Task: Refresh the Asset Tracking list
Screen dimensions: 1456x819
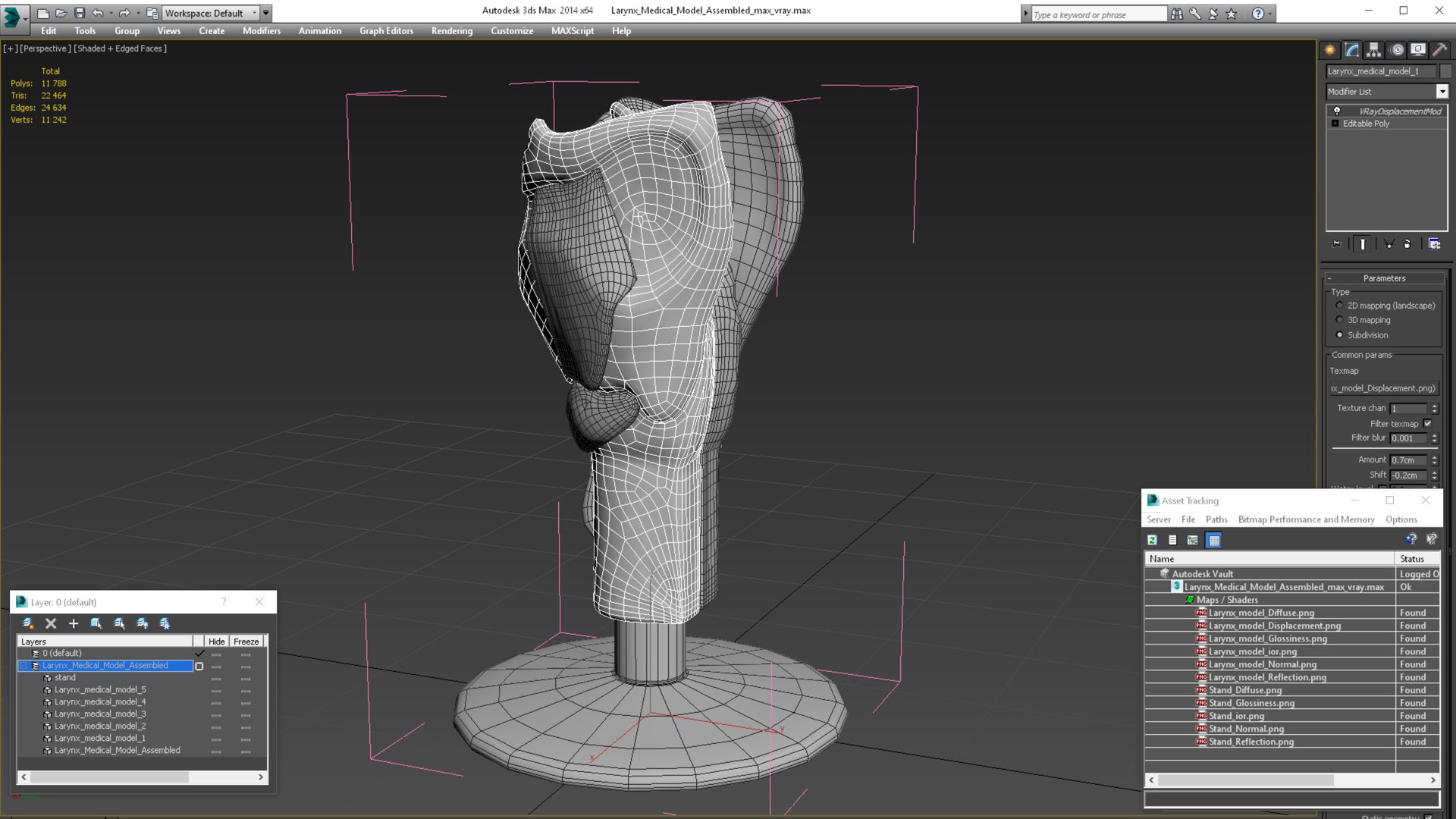Action: tap(1152, 540)
